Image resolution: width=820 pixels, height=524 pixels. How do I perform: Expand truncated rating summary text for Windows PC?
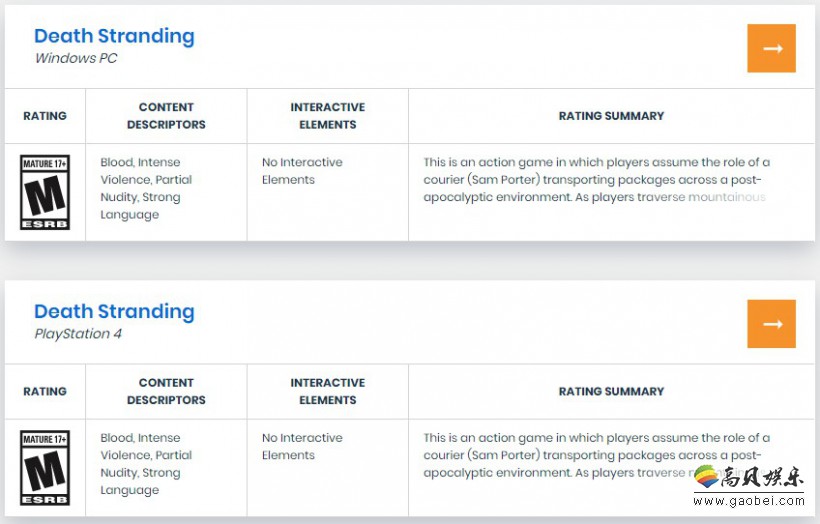point(596,179)
